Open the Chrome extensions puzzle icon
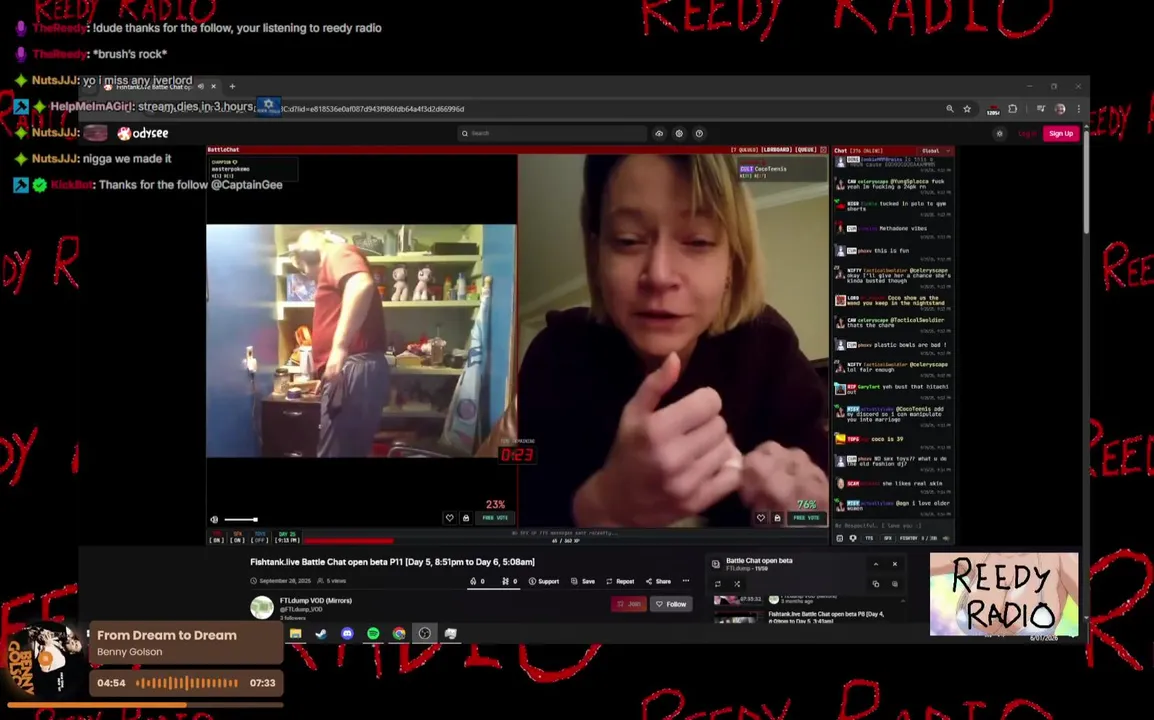The height and width of the screenshot is (720, 1154). (1013, 109)
